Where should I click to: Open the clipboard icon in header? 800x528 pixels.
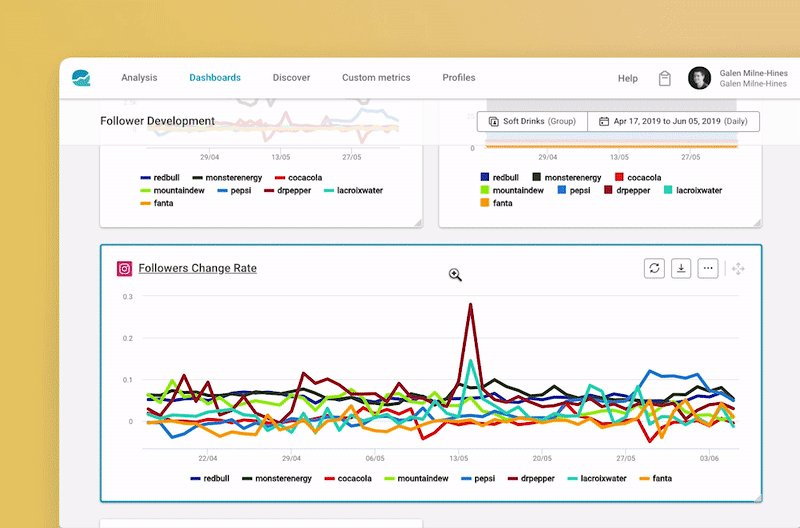pyautogui.click(x=664, y=78)
